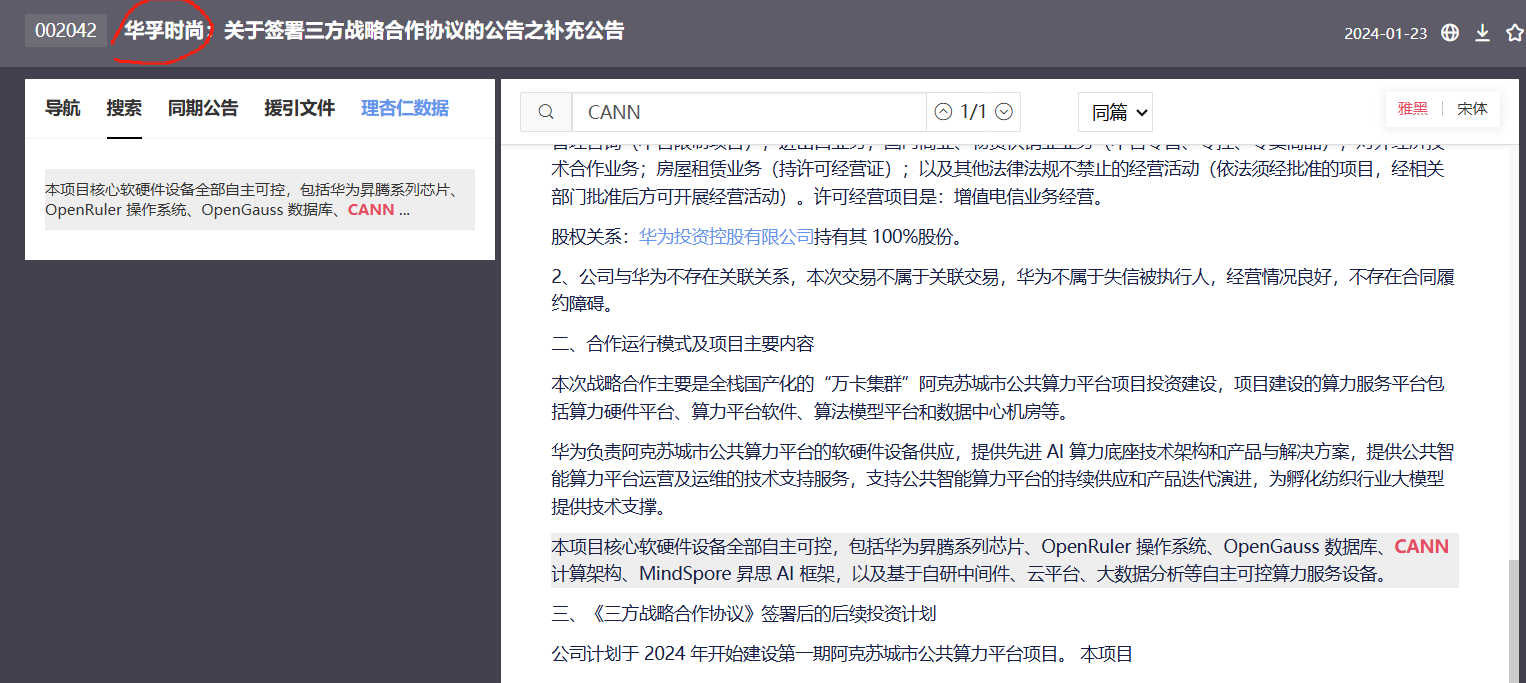Favorite the announcement with the star icon
1526x683 pixels.
click(1515, 33)
